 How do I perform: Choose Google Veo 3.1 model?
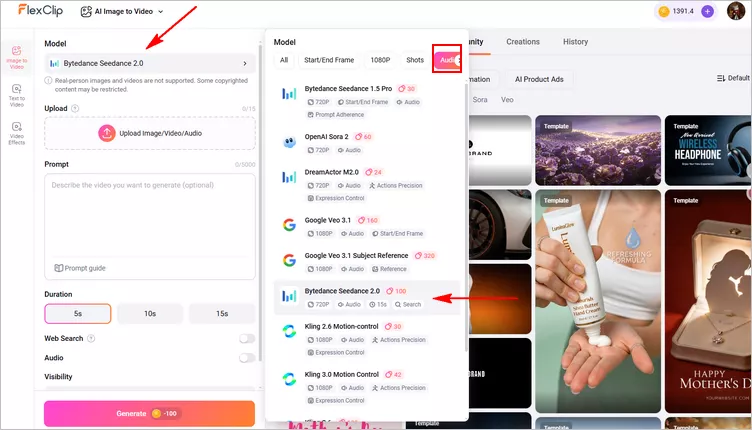tap(367, 227)
